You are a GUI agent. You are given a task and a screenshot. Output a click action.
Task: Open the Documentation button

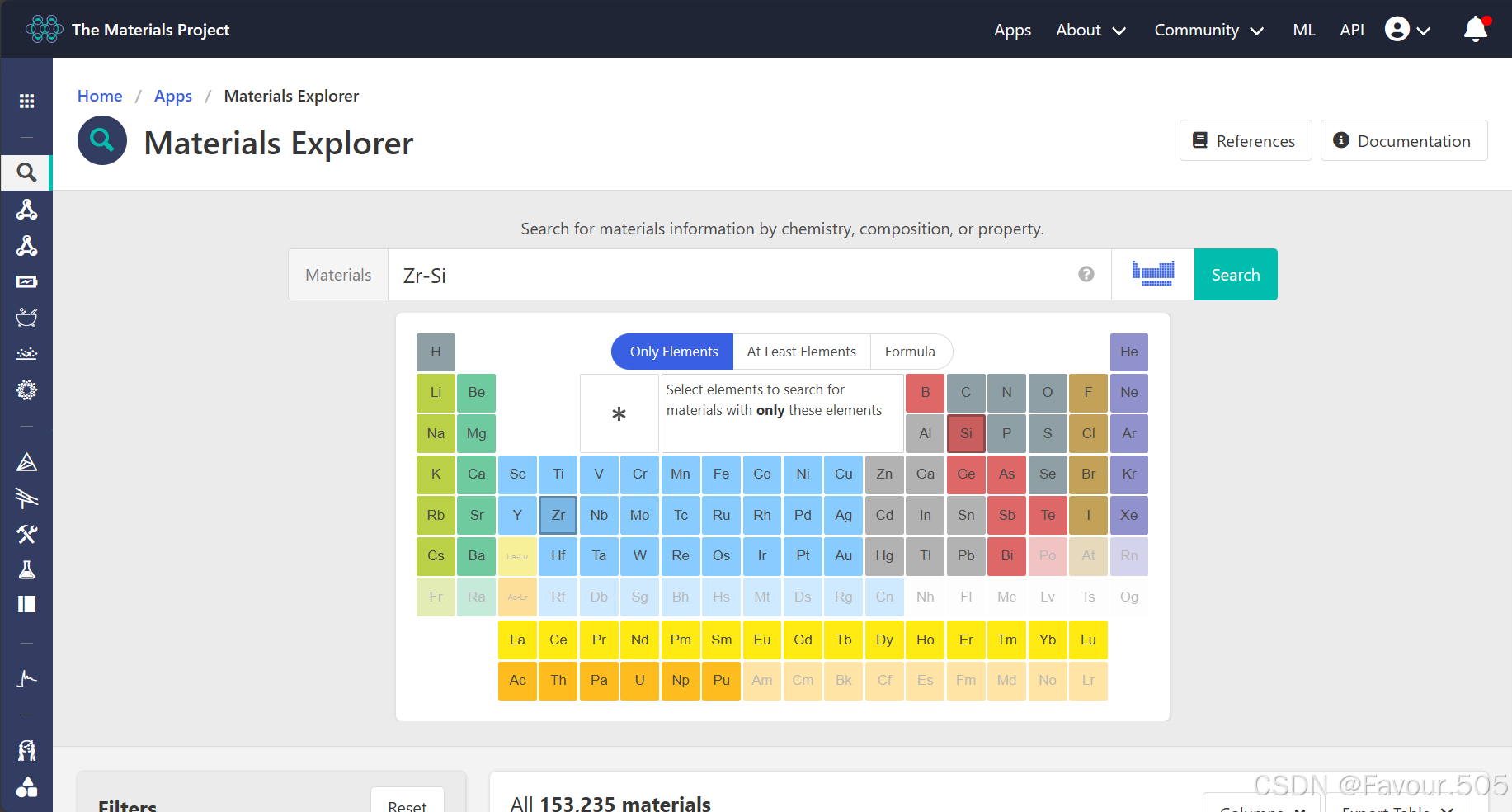tap(1404, 140)
